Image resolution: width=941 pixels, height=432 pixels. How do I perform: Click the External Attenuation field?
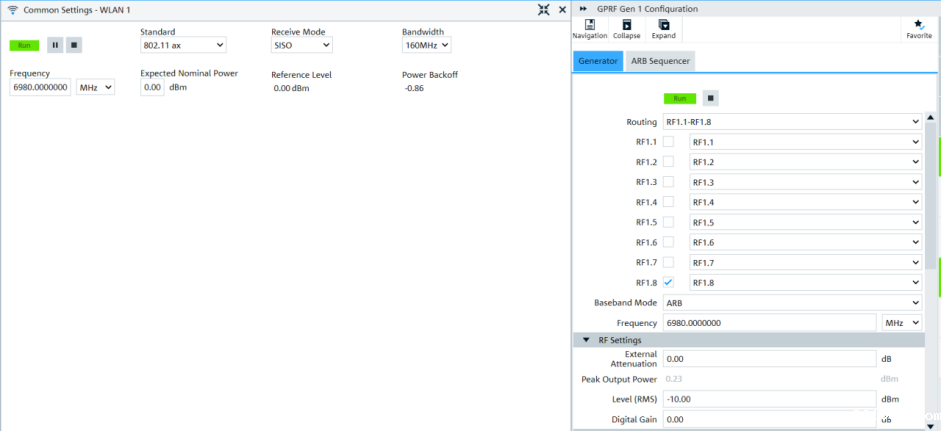(x=769, y=359)
